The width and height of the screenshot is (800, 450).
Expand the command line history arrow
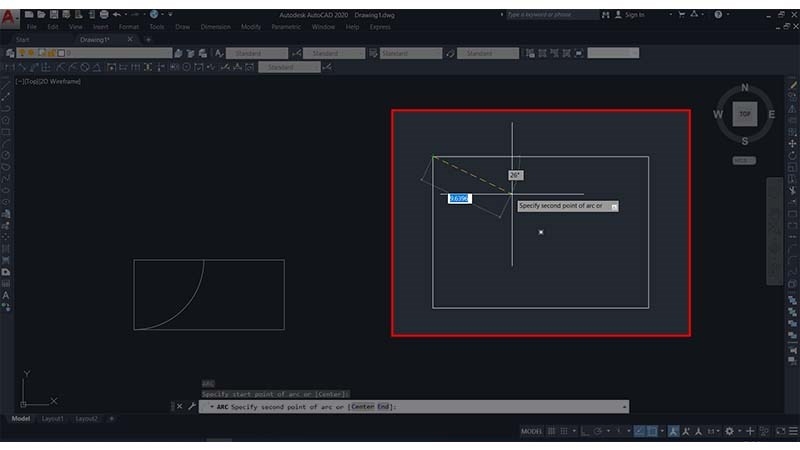point(624,407)
